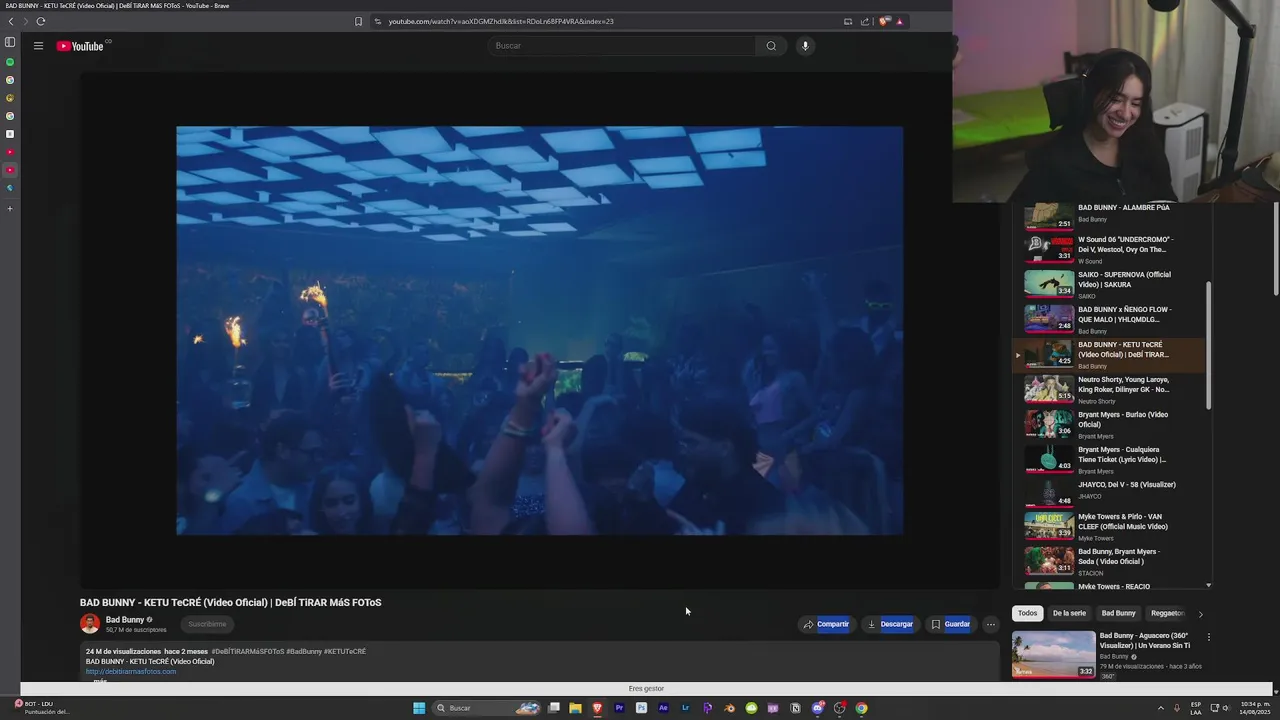
Task: Play Neutro Shorty, Young Laroye playlist item
Action: pyautogui.click(x=1110, y=389)
